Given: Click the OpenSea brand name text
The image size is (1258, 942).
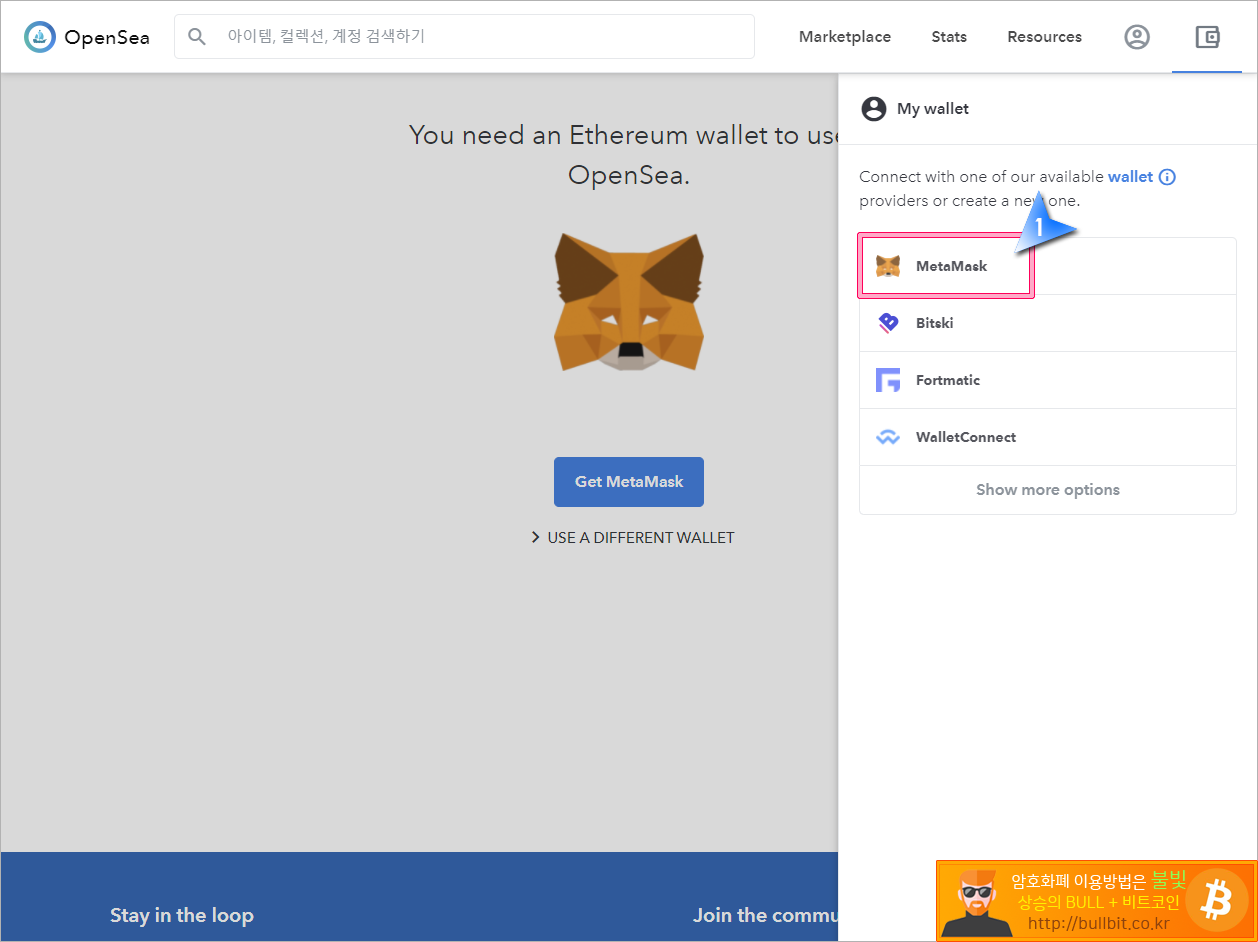Looking at the screenshot, I should 107,38.
